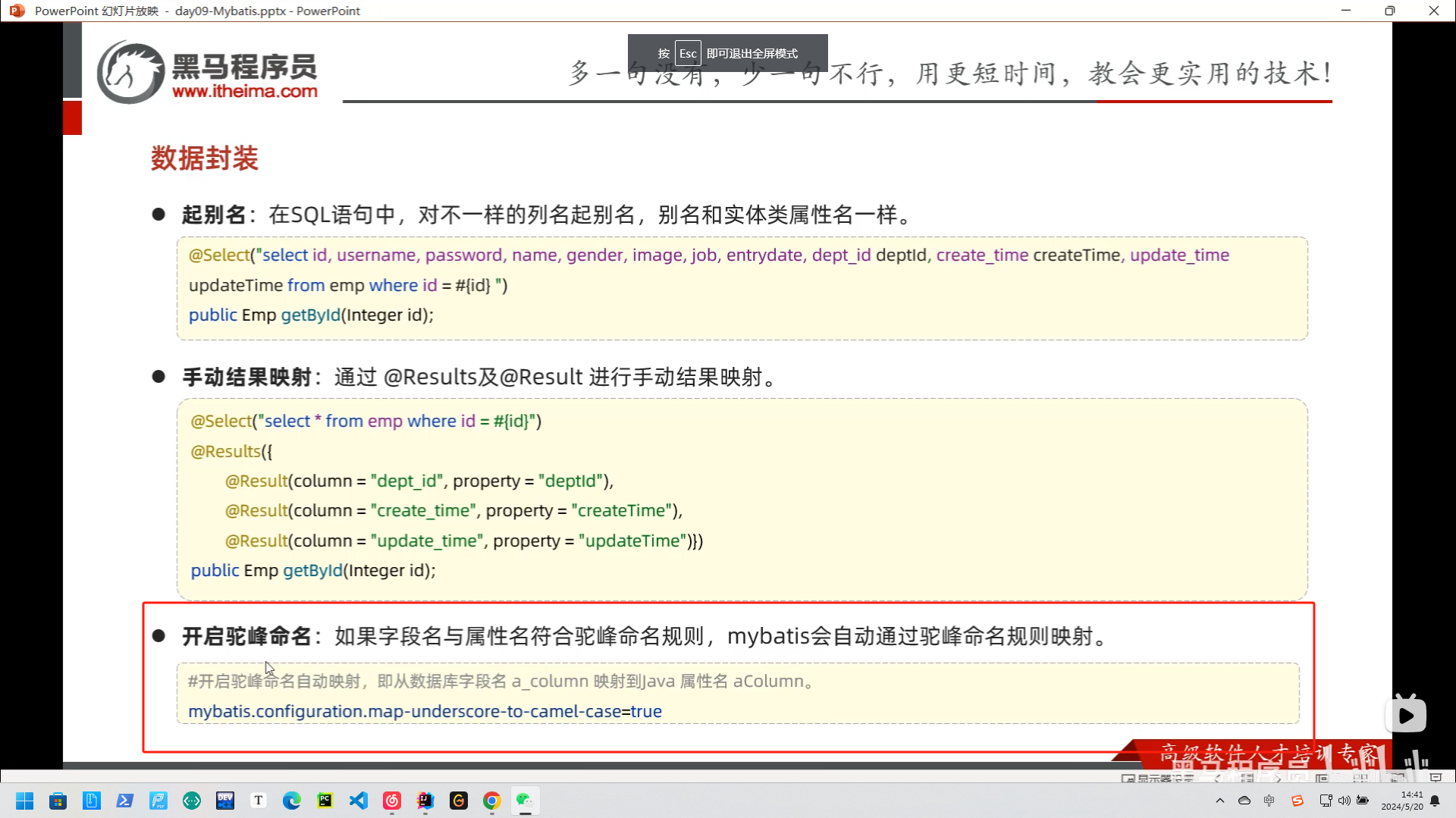Click 'mybatis.configuration.map-underscore-to-camel-case=true'

pyautogui.click(x=425, y=711)
